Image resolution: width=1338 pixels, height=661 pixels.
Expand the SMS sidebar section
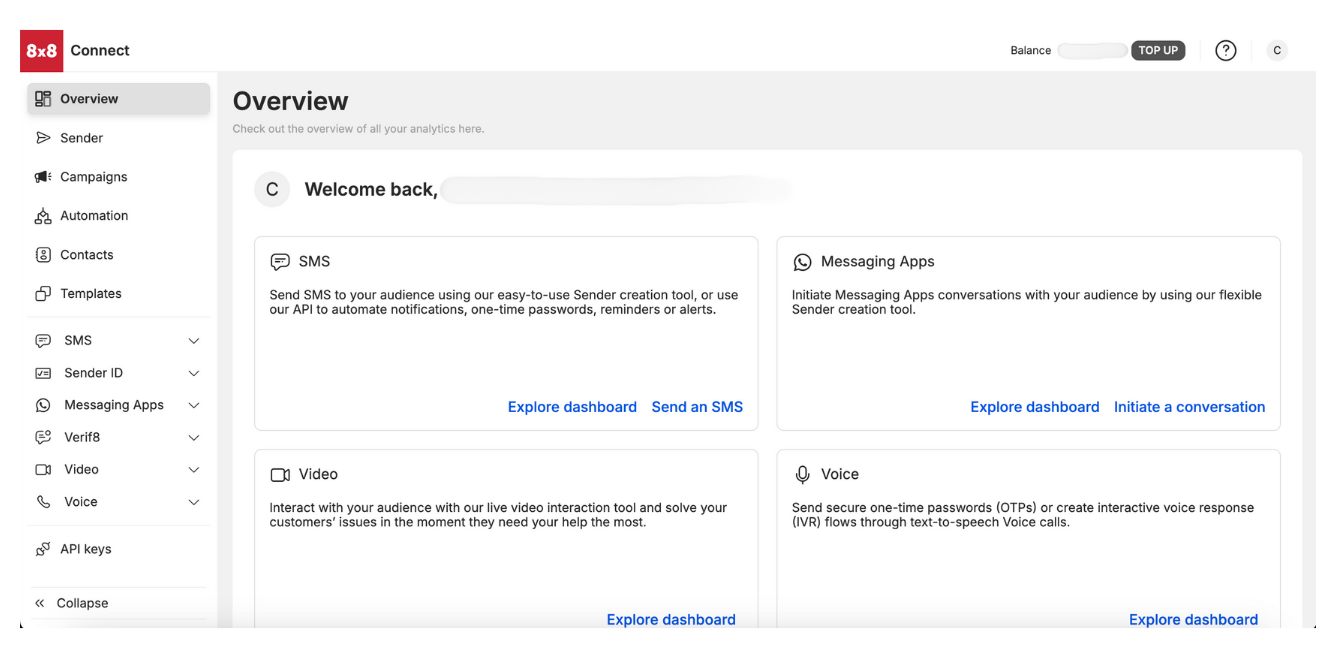coord(194,341)
